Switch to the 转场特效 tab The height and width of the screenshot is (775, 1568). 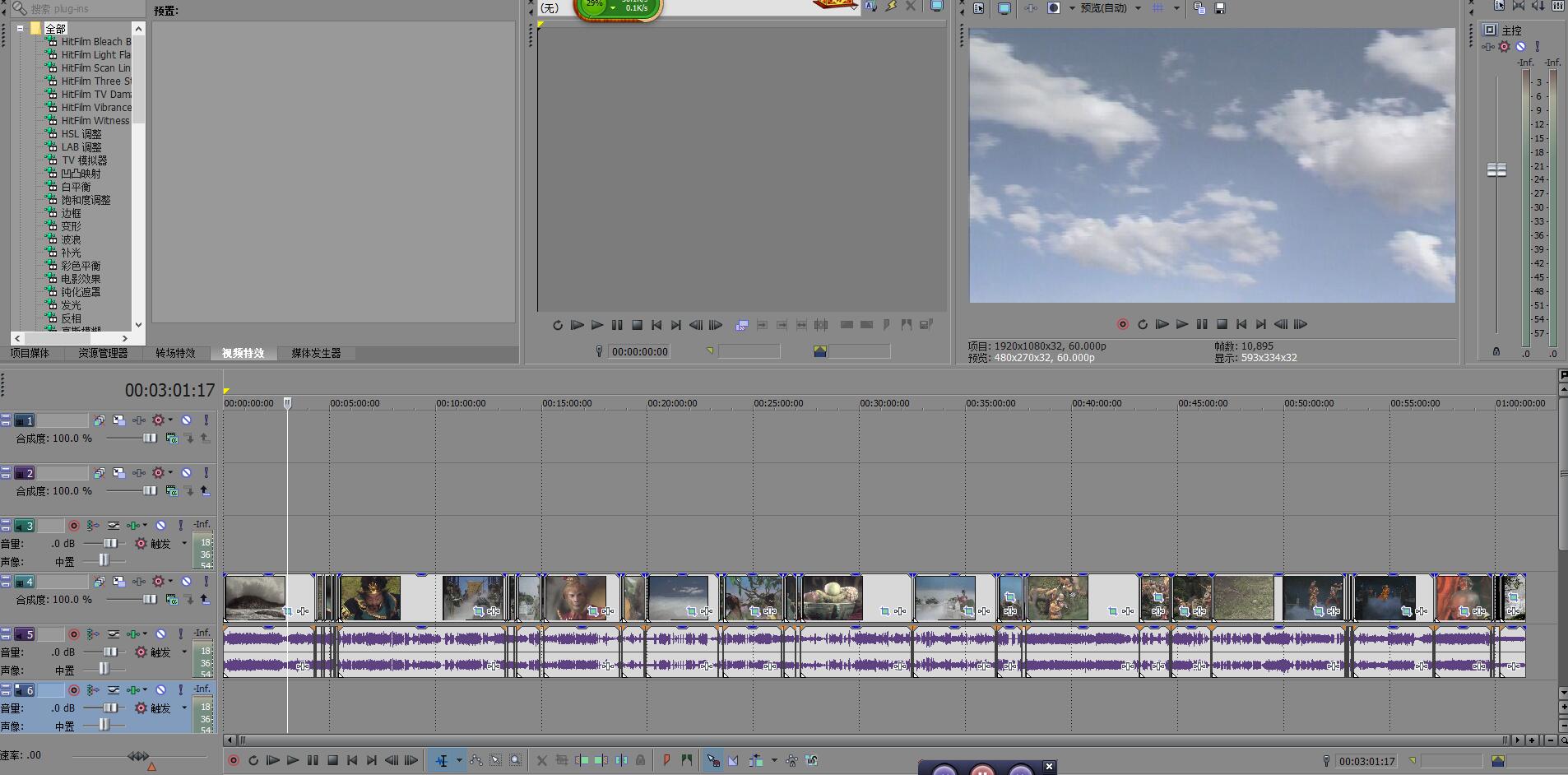[x=175, y=353]
